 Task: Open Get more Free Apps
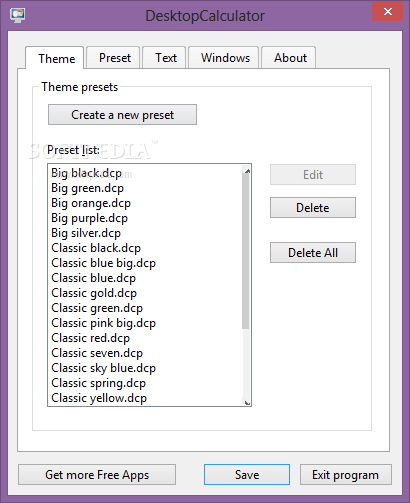click(97, 474)
